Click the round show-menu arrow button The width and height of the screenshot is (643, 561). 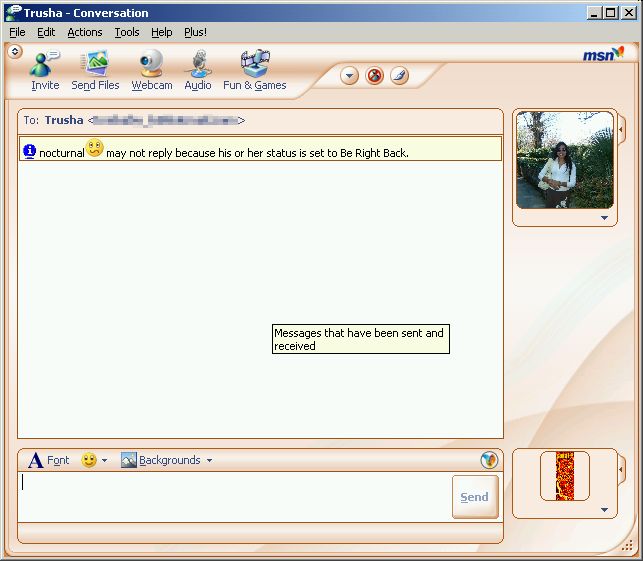[x=350, y=76]
